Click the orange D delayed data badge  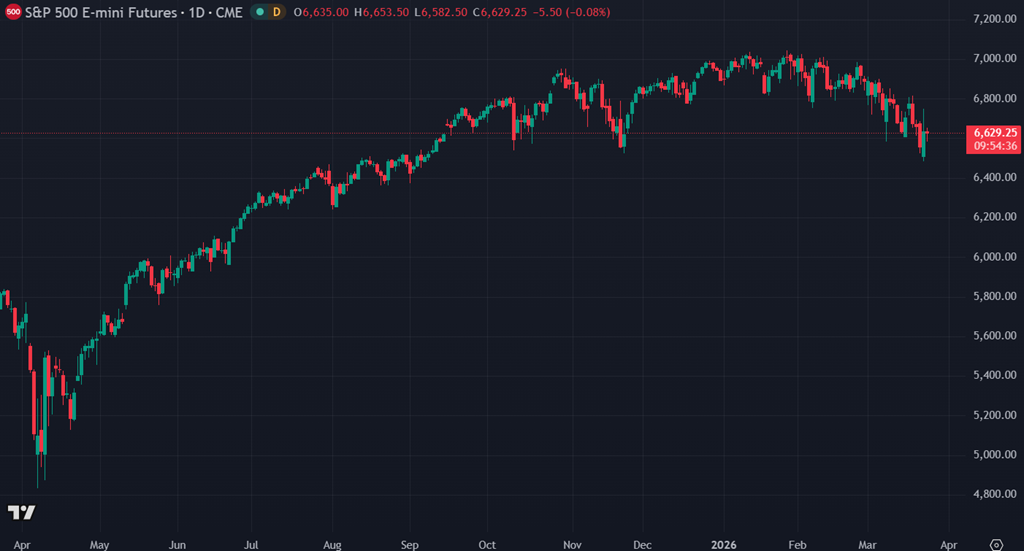coord(276,12)
